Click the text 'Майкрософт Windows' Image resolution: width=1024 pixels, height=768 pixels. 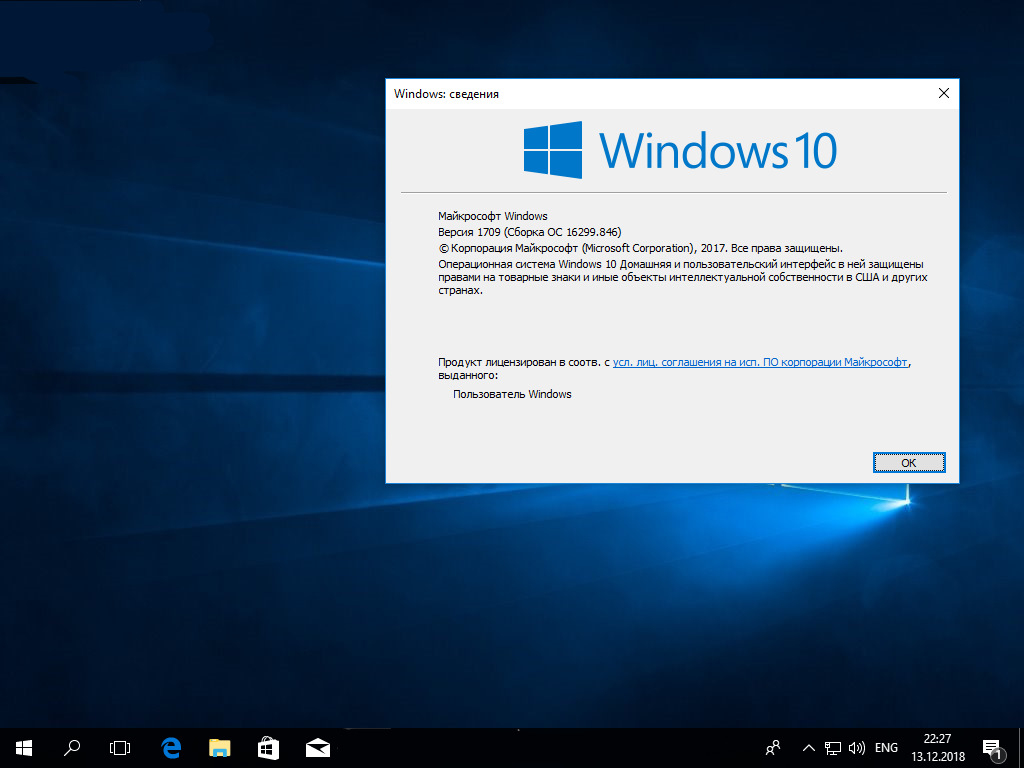pos(492,216)
